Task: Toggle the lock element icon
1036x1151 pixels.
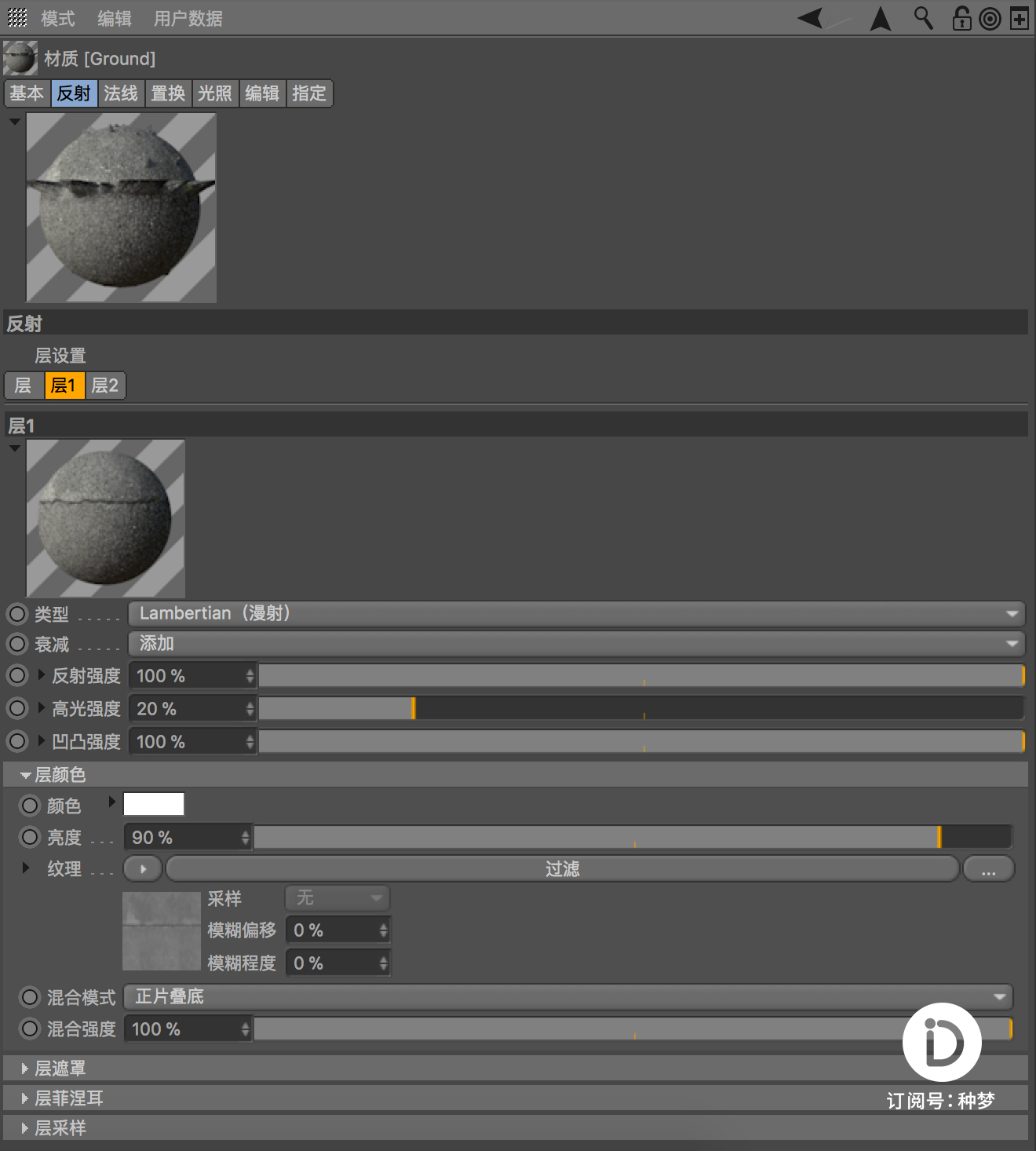Action: tap(961, 18)
